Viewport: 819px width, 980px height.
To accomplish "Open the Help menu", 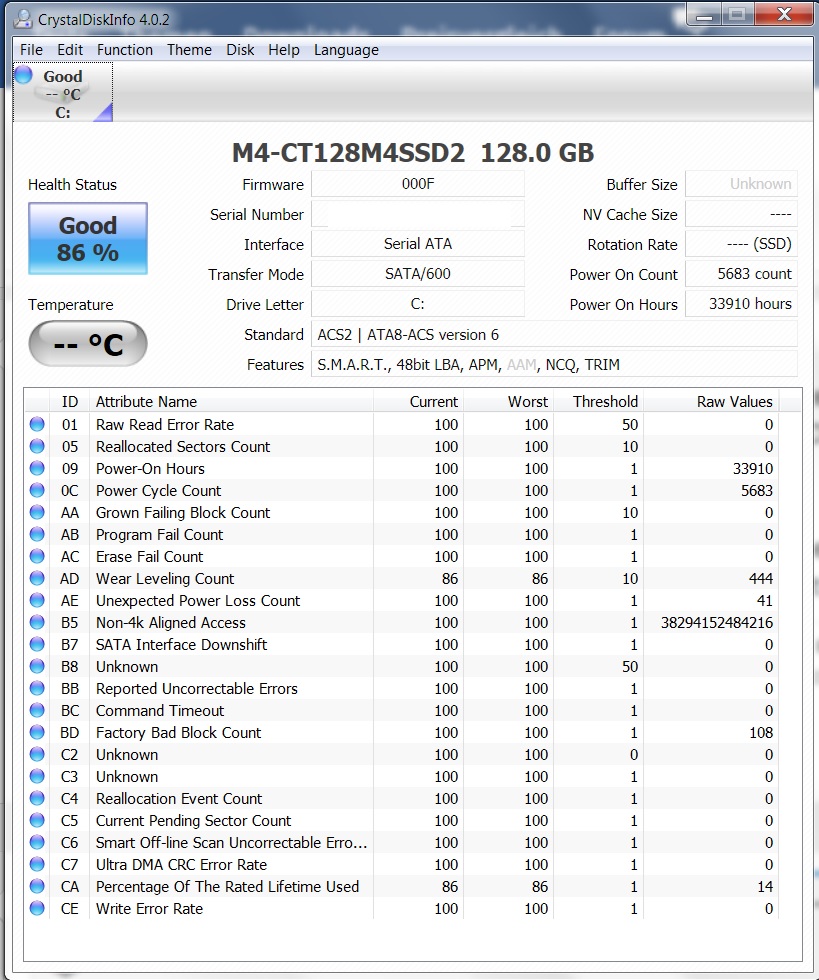I will tap(284, 50).
